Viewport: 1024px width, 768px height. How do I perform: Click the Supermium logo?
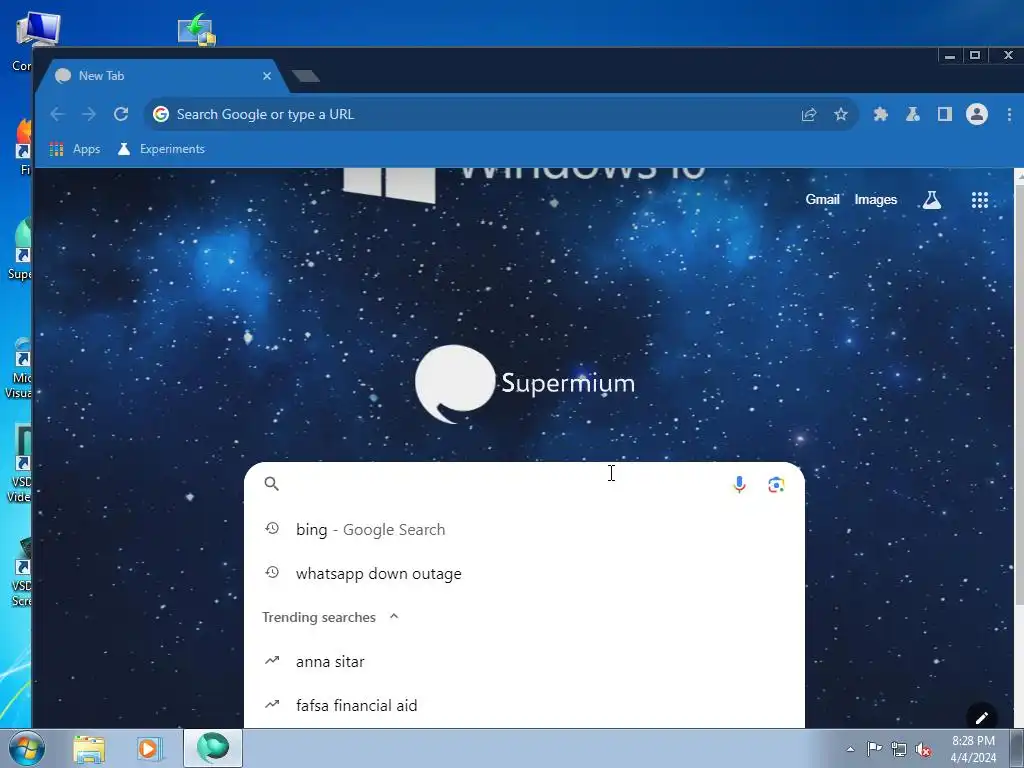coord(524,384)
